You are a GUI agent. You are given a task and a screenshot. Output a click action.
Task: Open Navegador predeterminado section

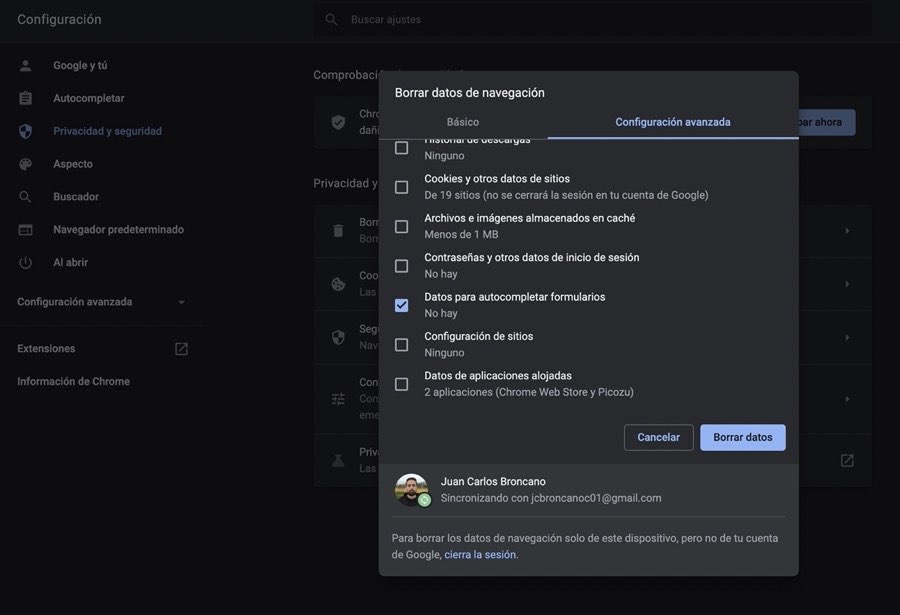118,230
